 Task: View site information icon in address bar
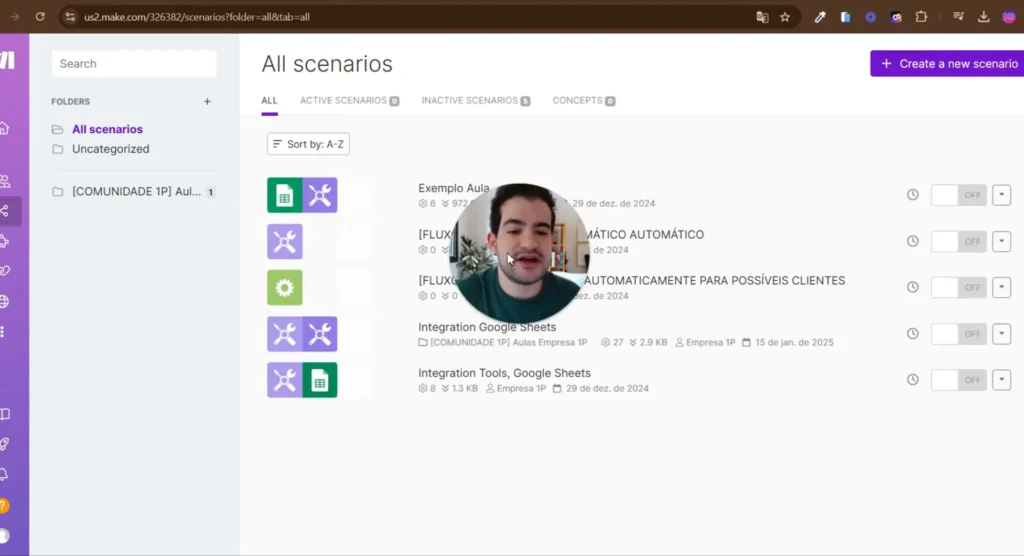(70, 17)
